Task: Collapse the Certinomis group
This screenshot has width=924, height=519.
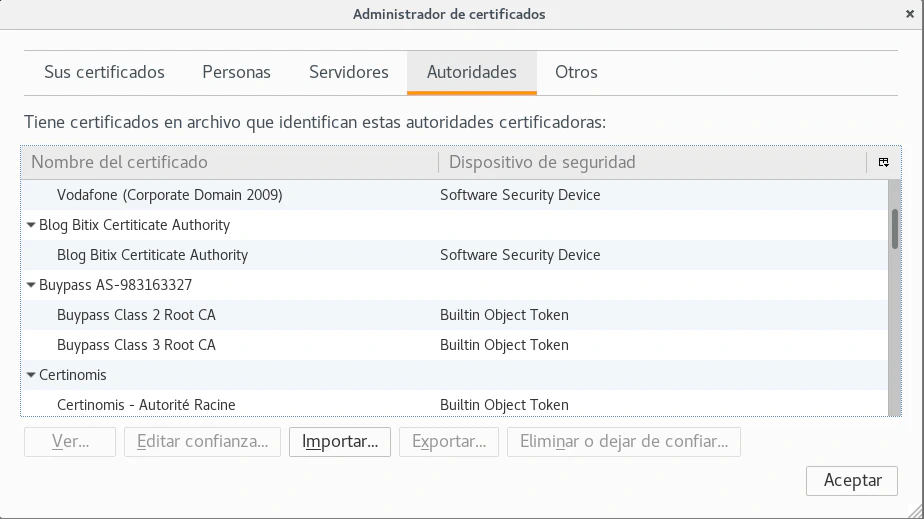Action: click(31, 376)
